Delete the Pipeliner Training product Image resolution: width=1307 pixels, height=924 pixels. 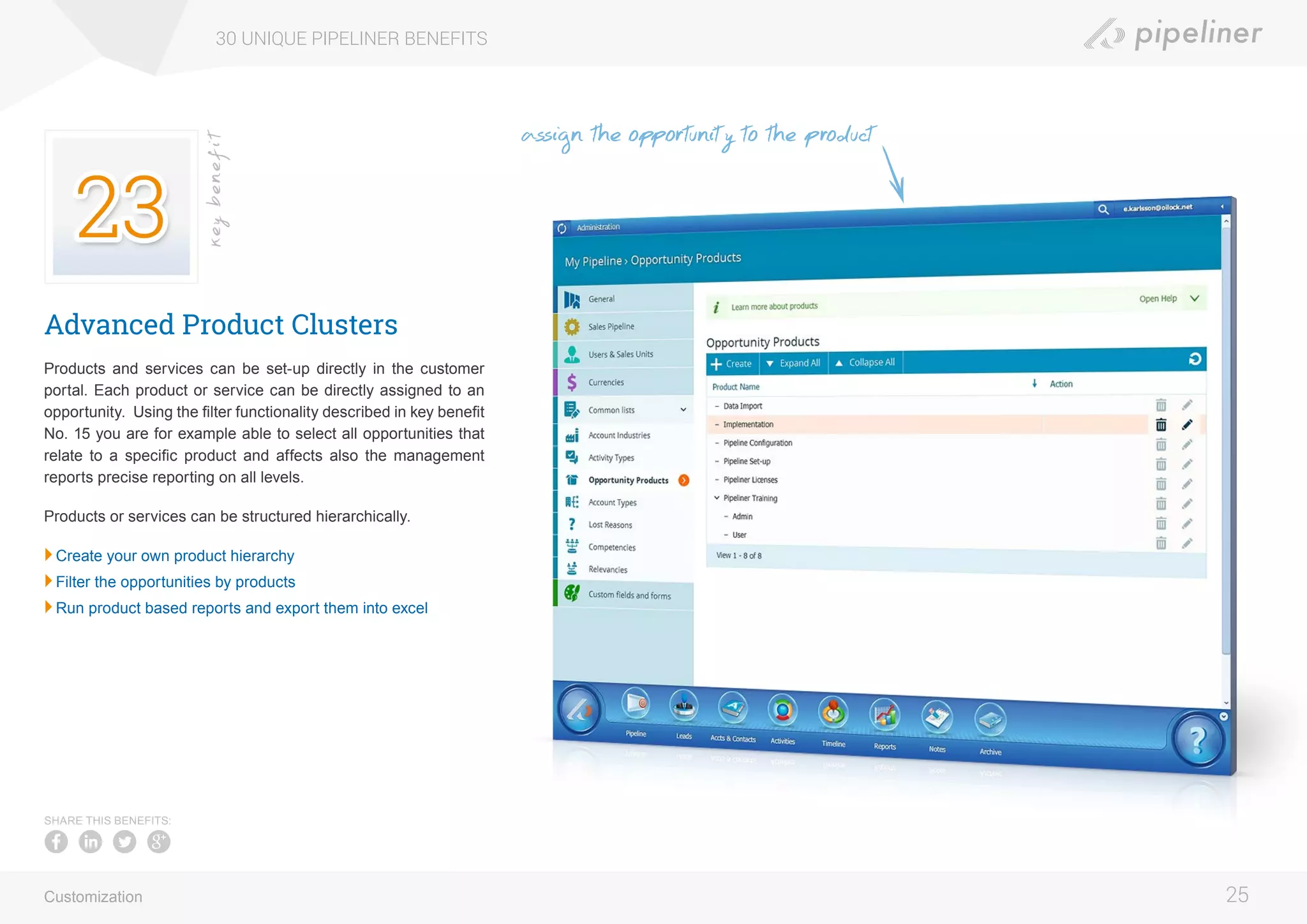[1161, 503]
